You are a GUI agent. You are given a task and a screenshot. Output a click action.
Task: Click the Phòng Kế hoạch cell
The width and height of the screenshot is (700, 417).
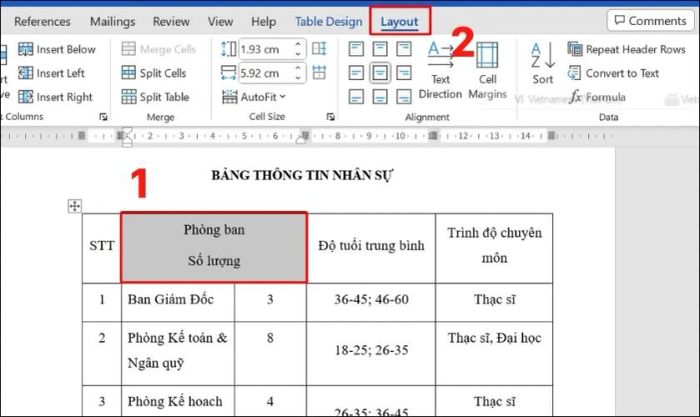178,401
